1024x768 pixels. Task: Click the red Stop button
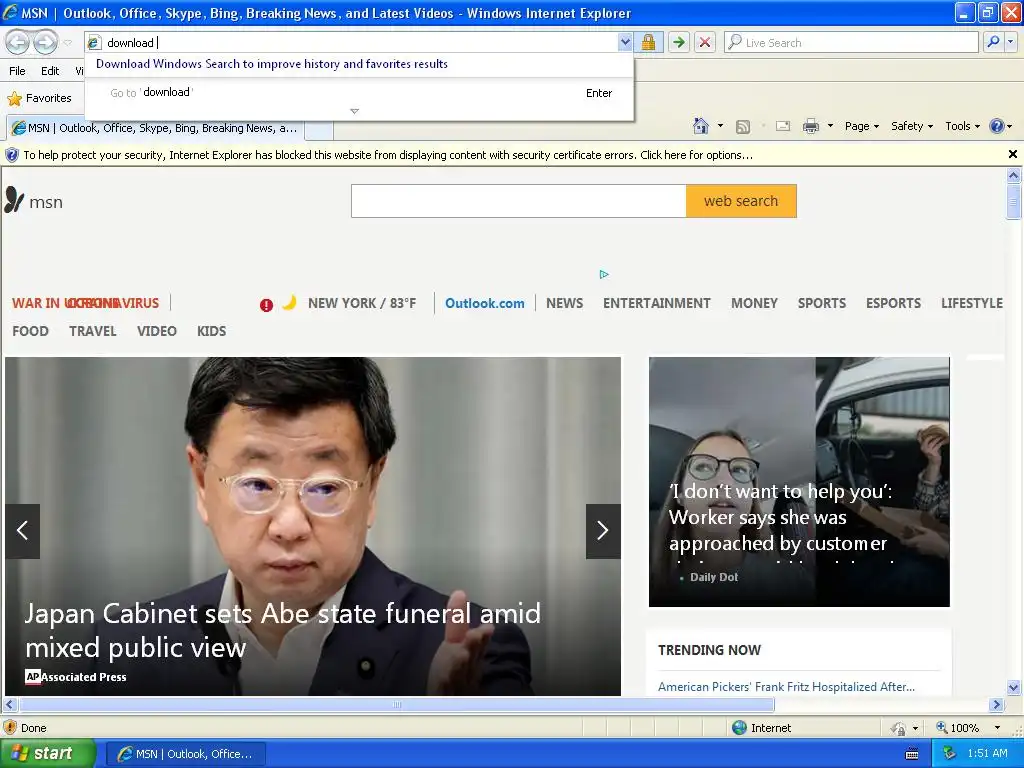(705, 42)
